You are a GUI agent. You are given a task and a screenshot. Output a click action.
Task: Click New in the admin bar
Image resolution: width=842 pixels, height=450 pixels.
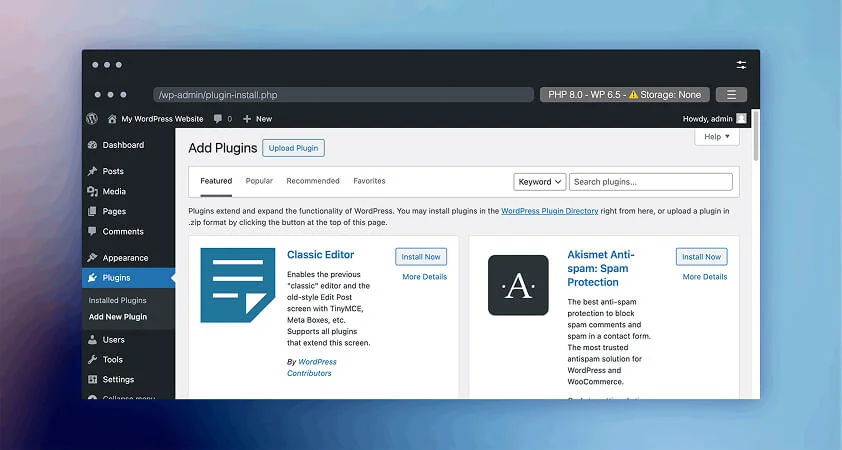(264, 119)
